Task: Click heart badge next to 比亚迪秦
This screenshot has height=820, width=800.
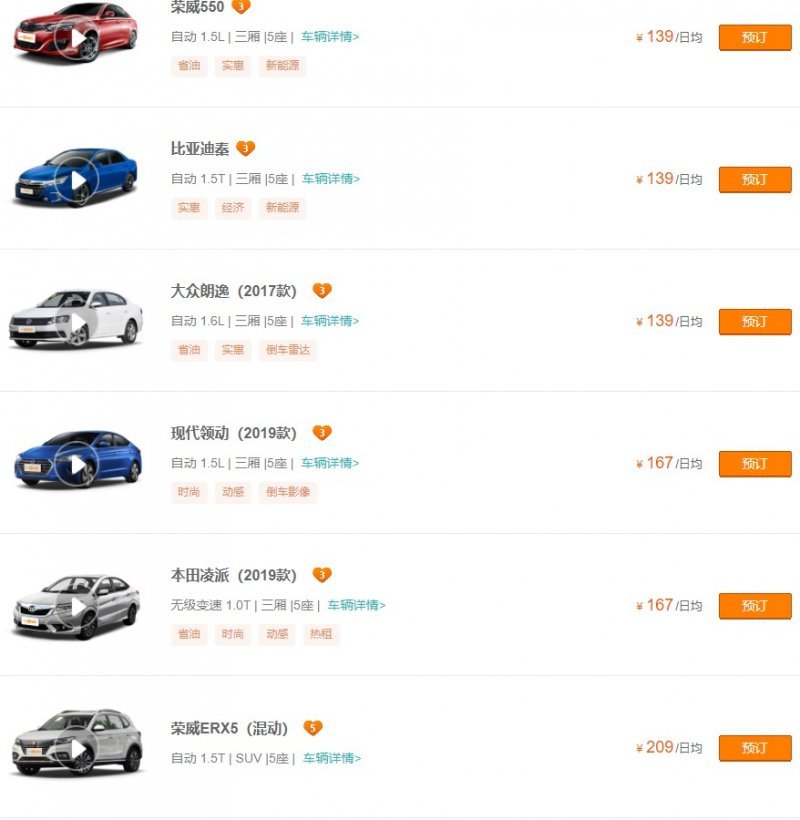Action: (246, 149)
